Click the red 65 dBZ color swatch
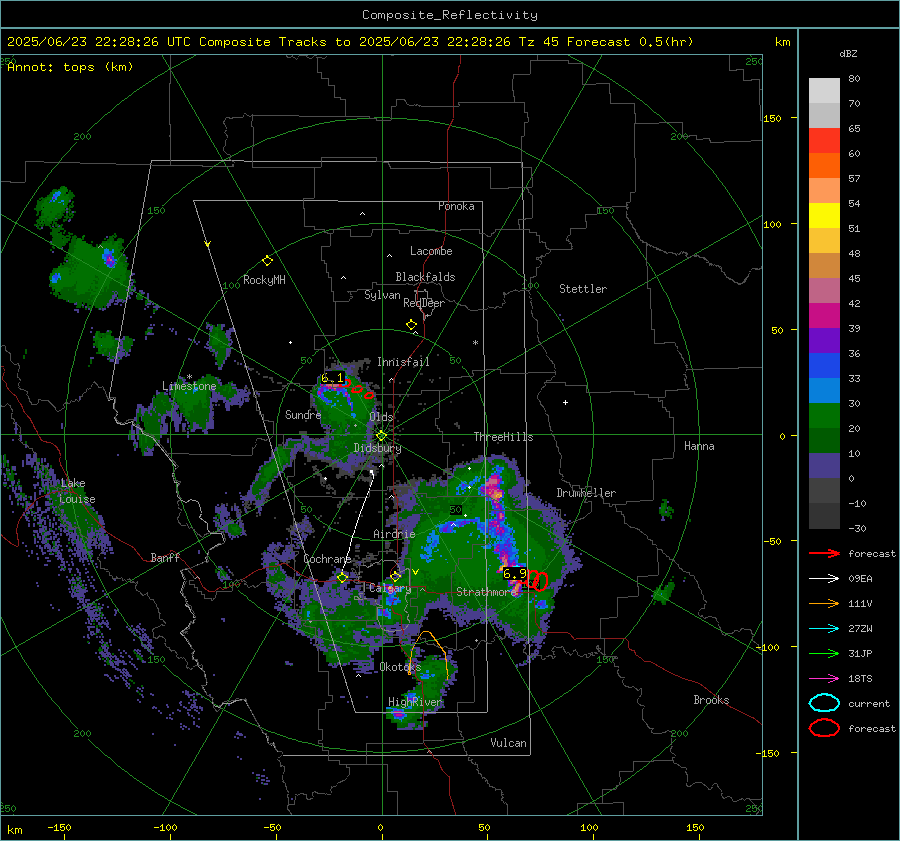This screenshot has width=900, height=841. (824, 140)
